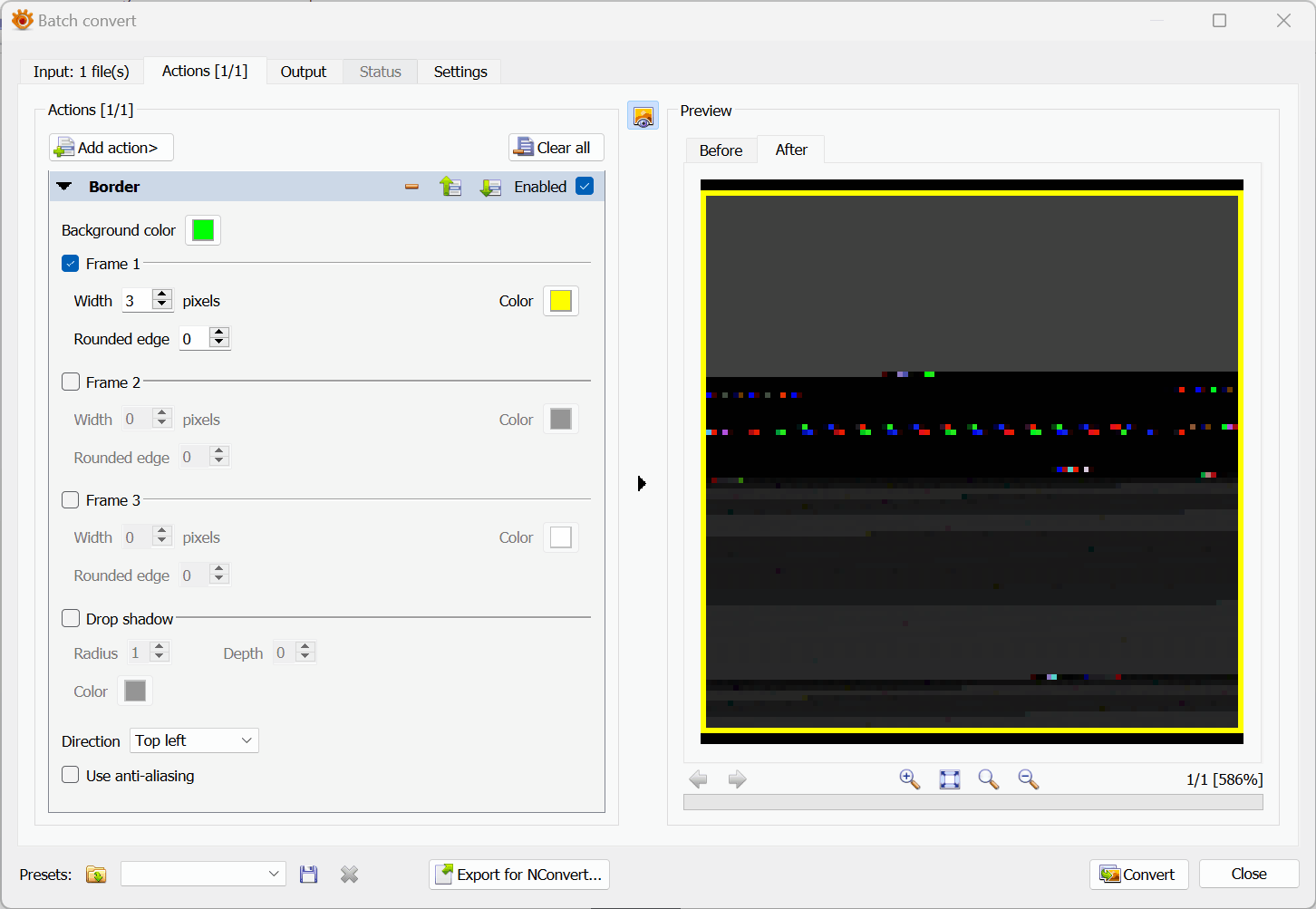Move Border action down with green arrow

[490, 187]
